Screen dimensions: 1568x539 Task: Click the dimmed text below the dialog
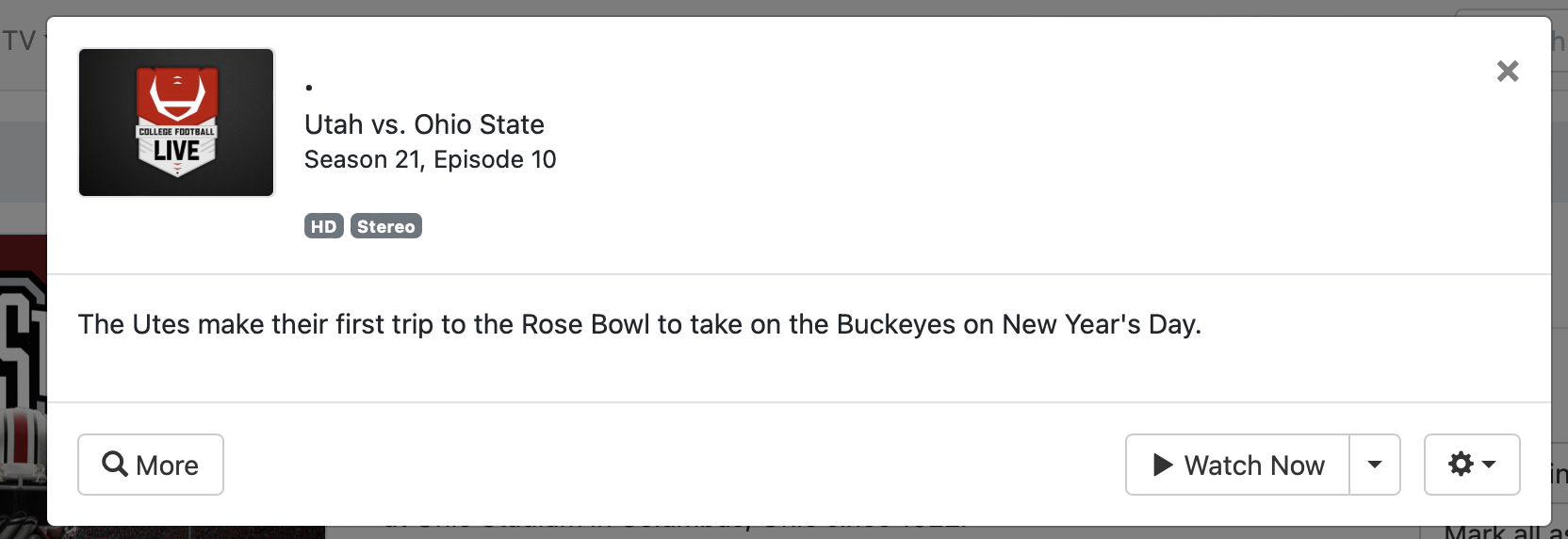[660, 531]
